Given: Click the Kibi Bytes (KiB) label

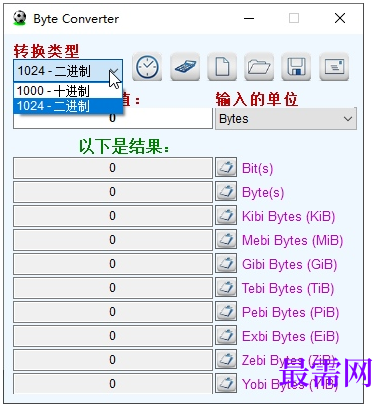Looking at the screenshot, I should [289, 216].
